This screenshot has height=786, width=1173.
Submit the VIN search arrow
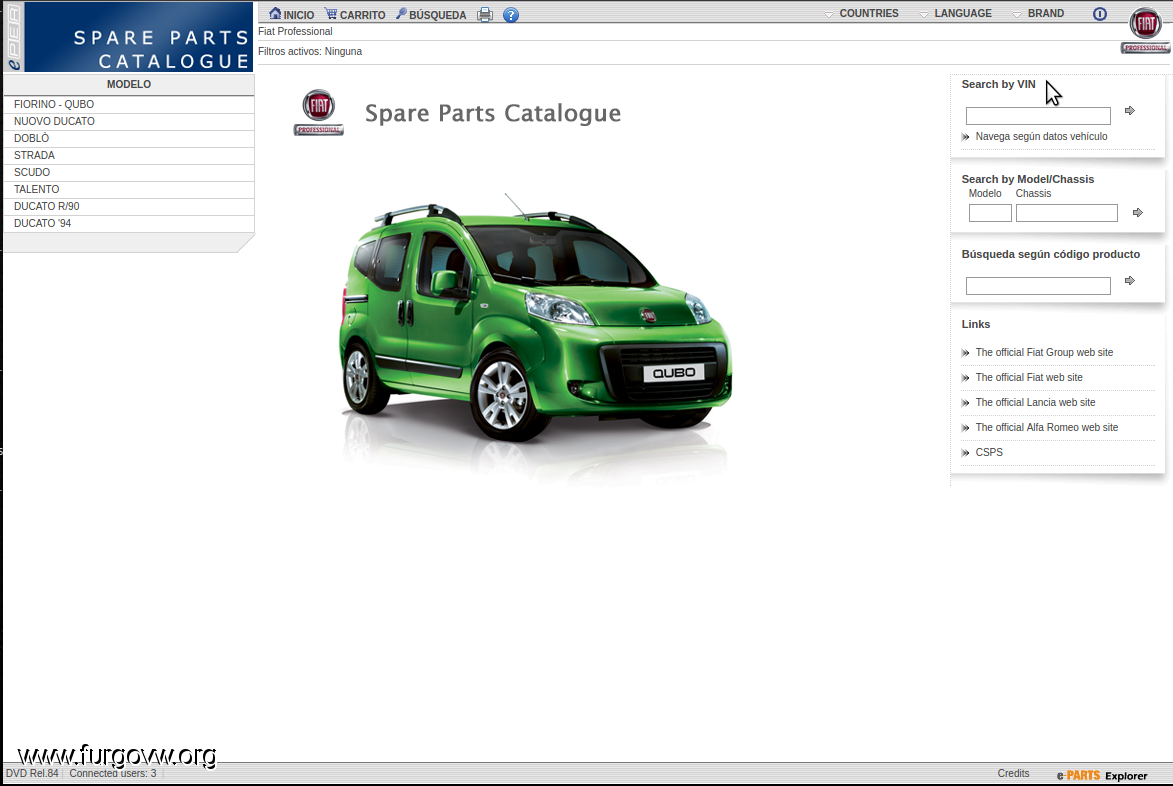click(x=1130, y=111)
